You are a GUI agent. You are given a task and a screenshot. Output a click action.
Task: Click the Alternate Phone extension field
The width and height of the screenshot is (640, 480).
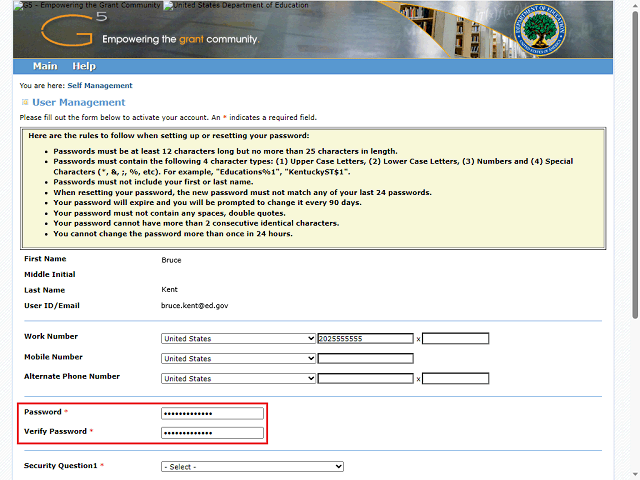tap(456, 379)
